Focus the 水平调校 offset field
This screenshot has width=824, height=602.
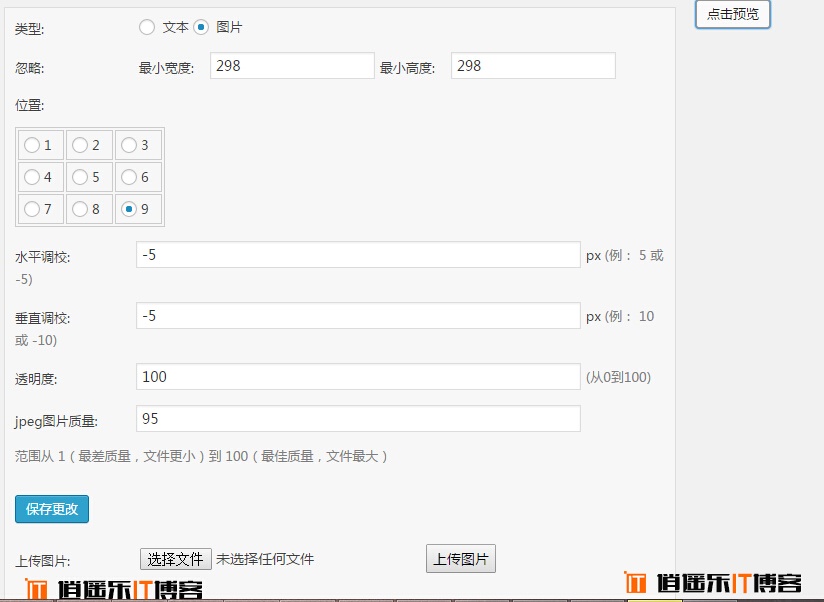[358, 255]
